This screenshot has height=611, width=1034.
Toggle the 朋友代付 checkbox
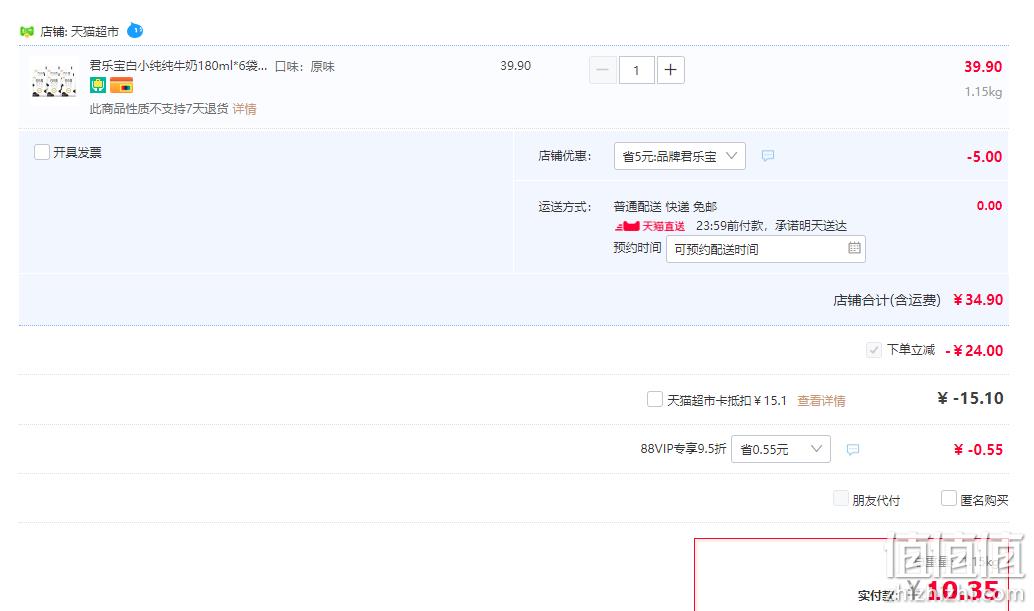coord(841,498)
